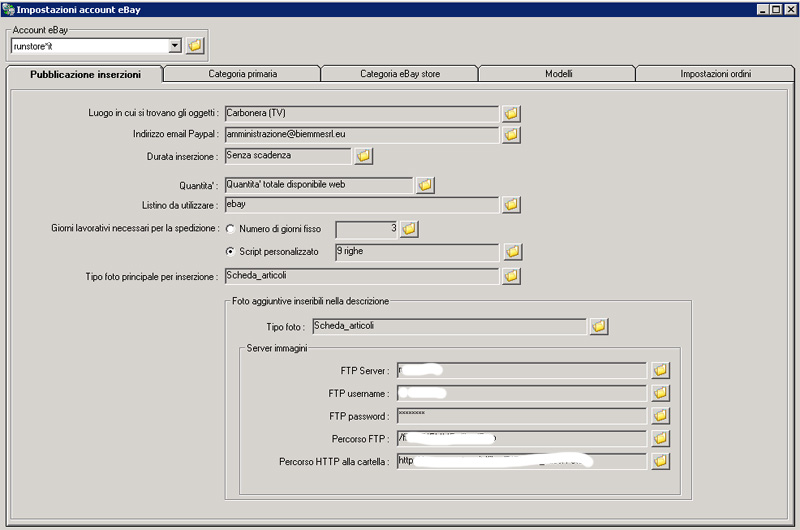Open folder icon for Script personalizzato

513,251
